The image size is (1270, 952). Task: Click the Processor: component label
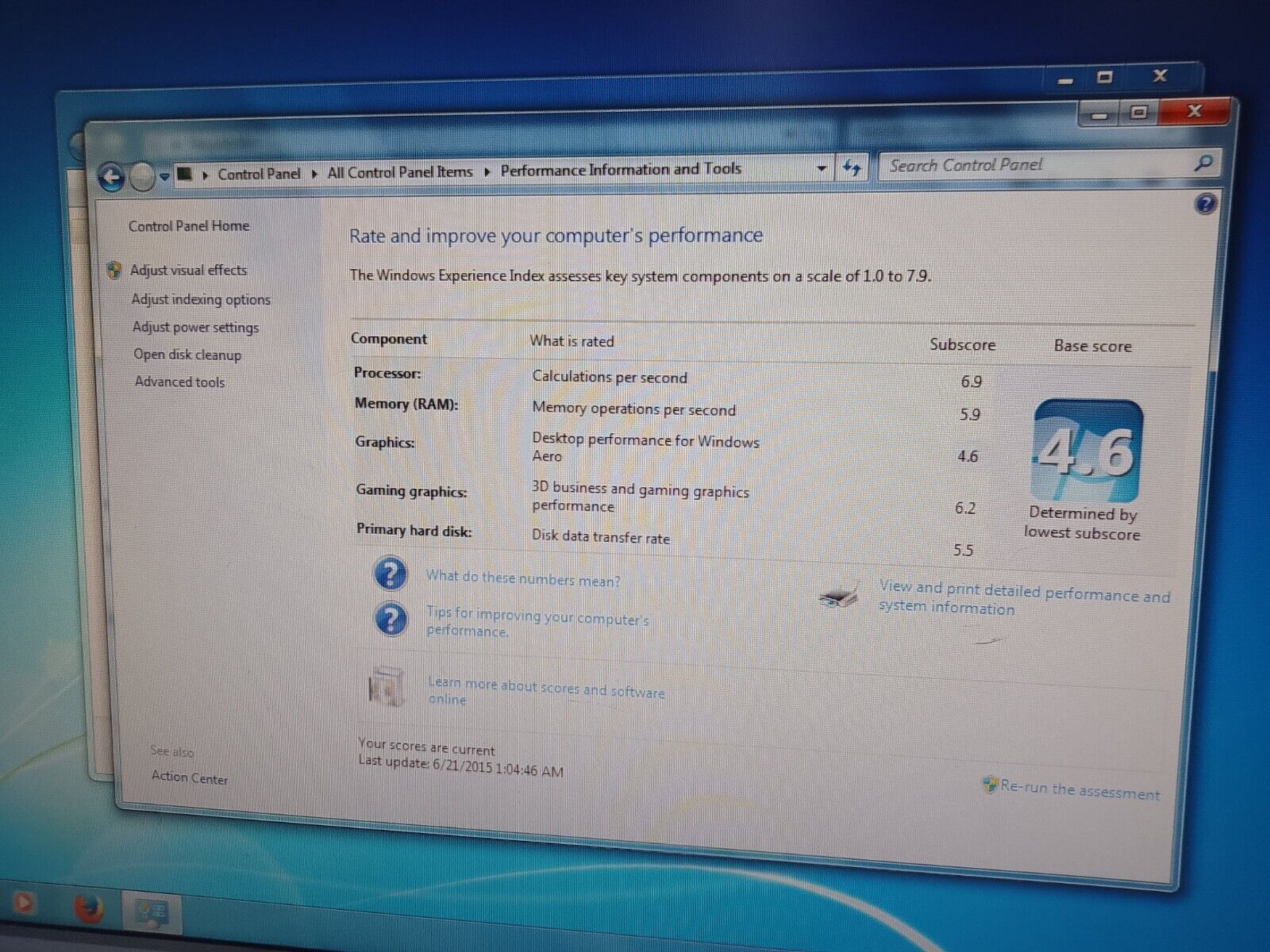pos(387,373)
